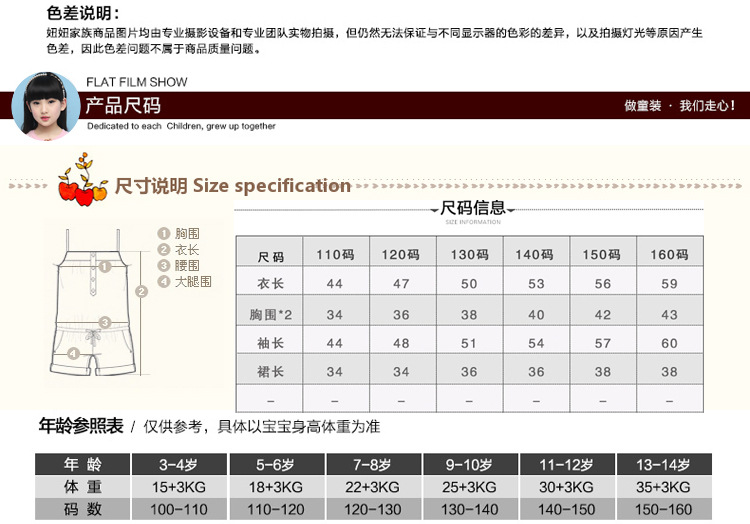Click the 袖长 value 48
This screenshot has height=524, width=750.
point(401,343)
